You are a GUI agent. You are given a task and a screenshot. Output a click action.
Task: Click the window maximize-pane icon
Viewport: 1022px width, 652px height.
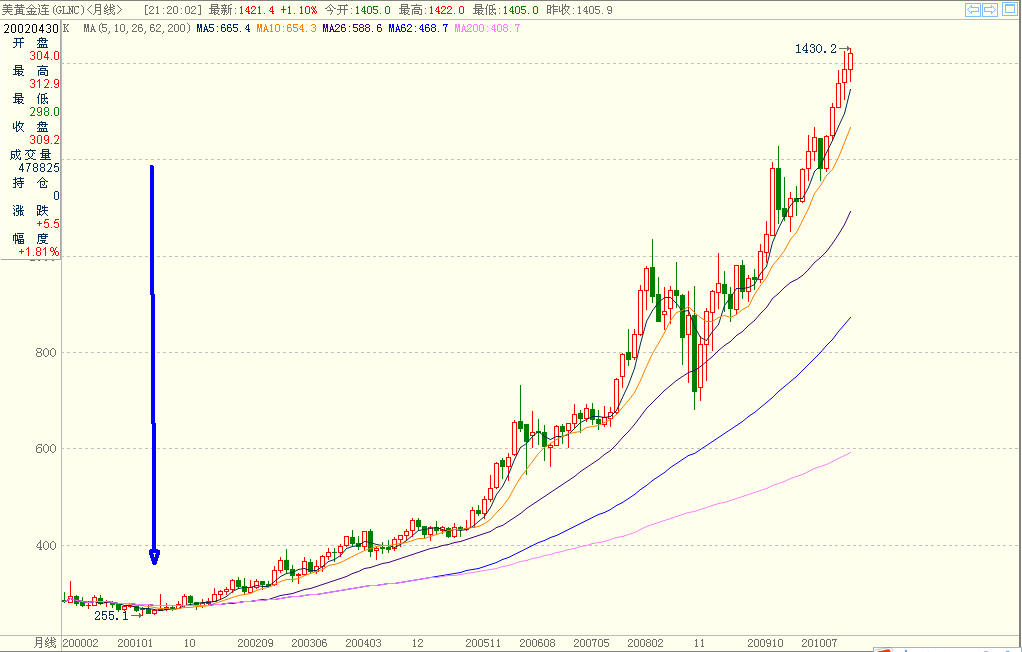click(1009, 10)
